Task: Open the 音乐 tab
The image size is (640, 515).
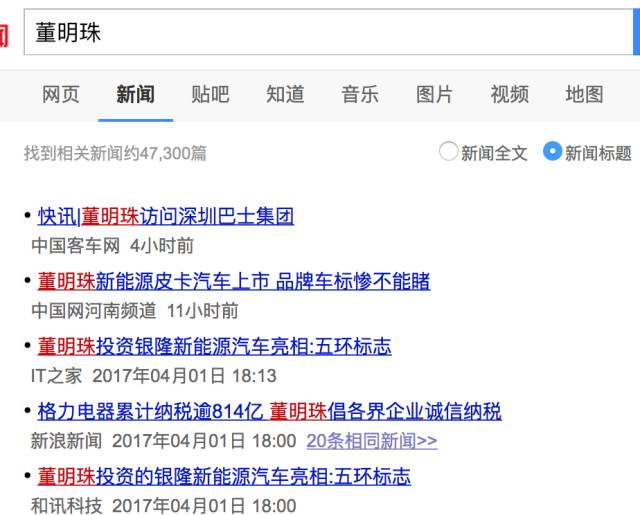Action: (360, 94)
